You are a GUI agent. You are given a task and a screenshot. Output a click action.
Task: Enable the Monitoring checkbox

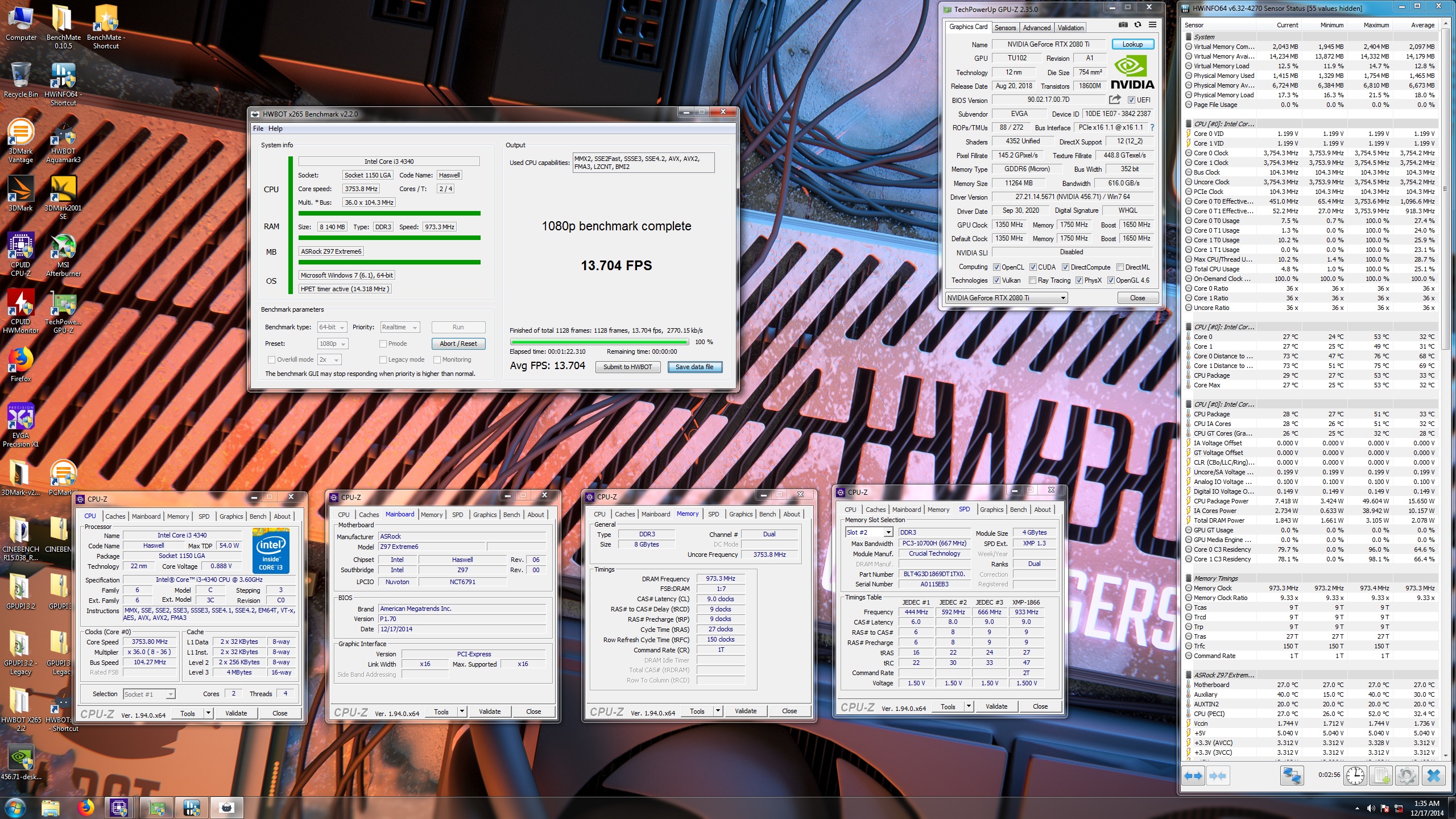437,360
